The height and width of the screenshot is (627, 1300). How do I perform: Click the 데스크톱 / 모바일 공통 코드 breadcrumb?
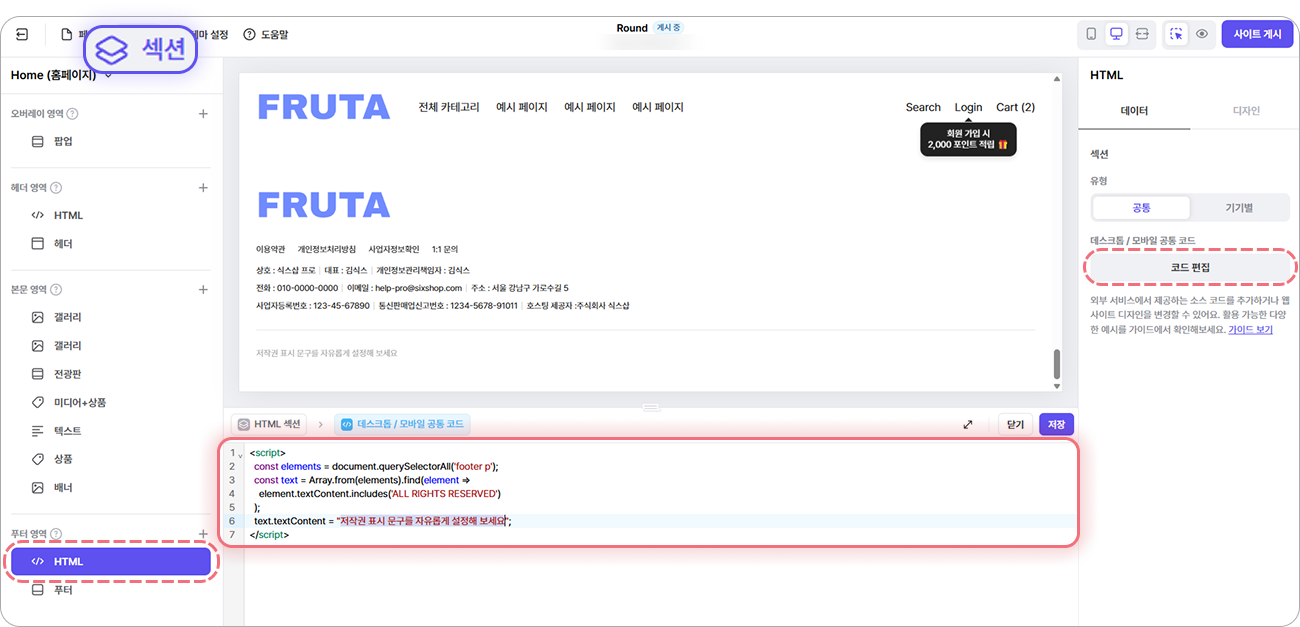tap(401, 424)
